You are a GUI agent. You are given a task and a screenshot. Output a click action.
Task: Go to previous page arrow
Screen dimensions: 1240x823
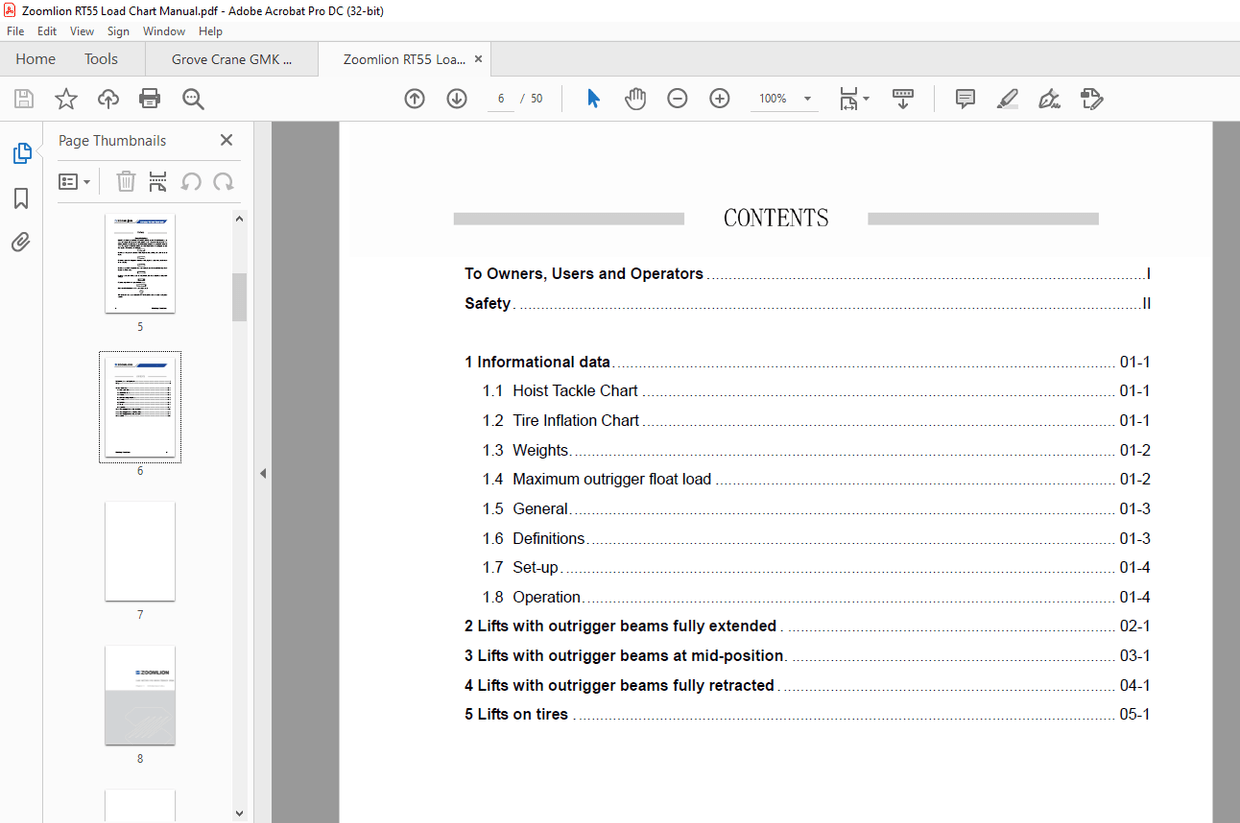point(415,98)
